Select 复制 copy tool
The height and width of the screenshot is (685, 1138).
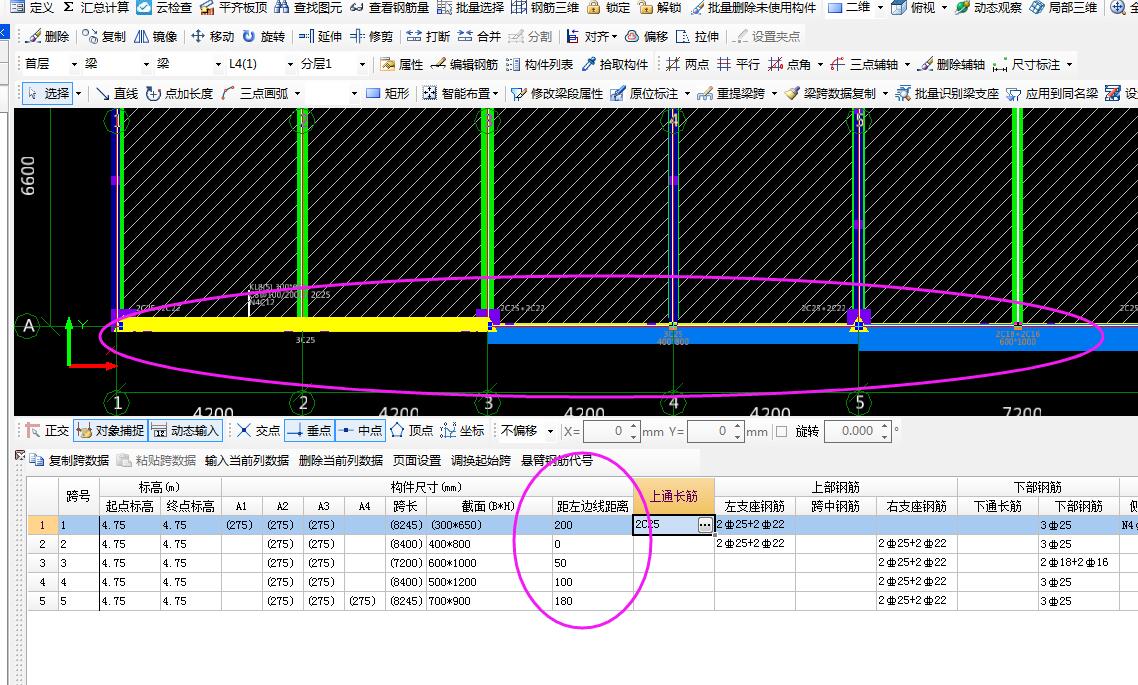point(104,36)
